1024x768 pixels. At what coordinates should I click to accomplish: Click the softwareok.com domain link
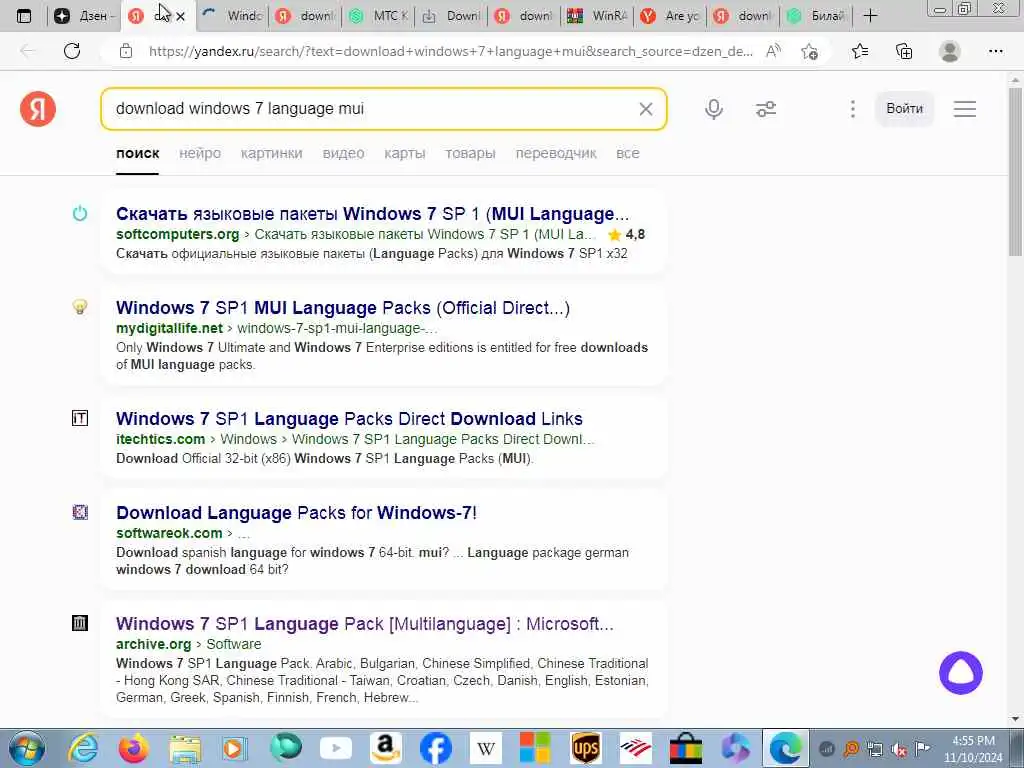169,534
